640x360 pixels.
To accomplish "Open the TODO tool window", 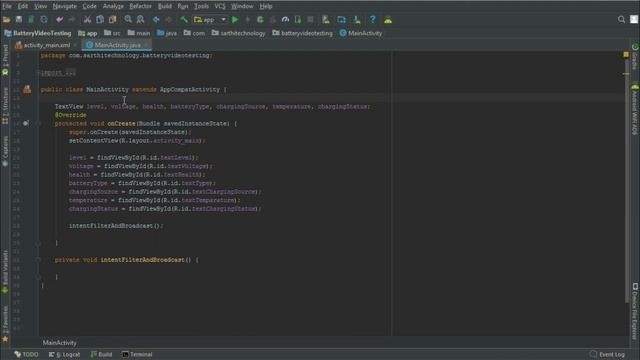I will point(26,354).
